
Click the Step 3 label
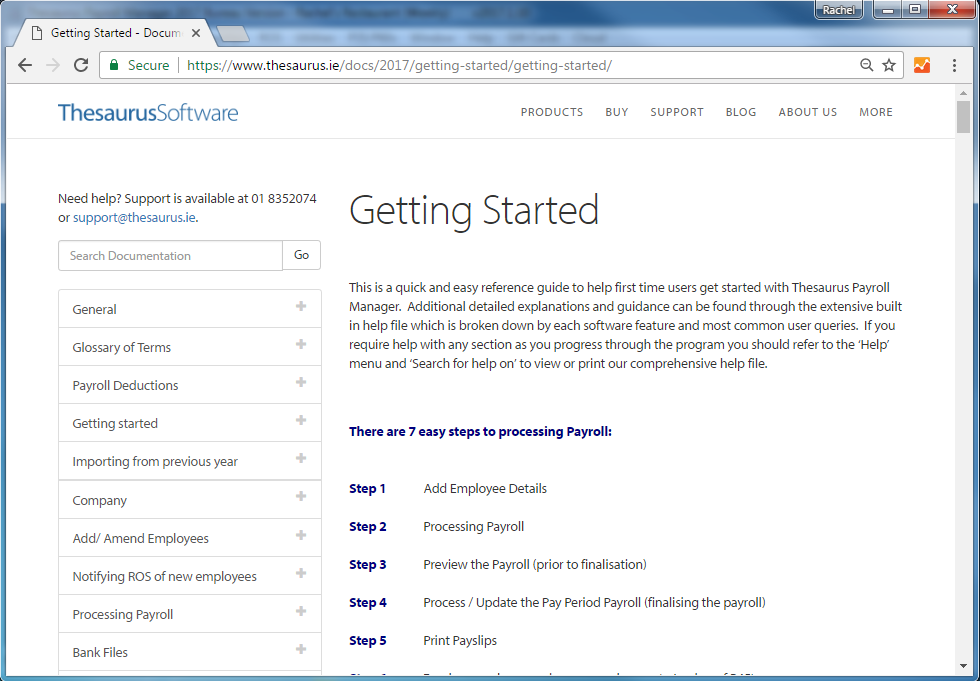(368, 565)
